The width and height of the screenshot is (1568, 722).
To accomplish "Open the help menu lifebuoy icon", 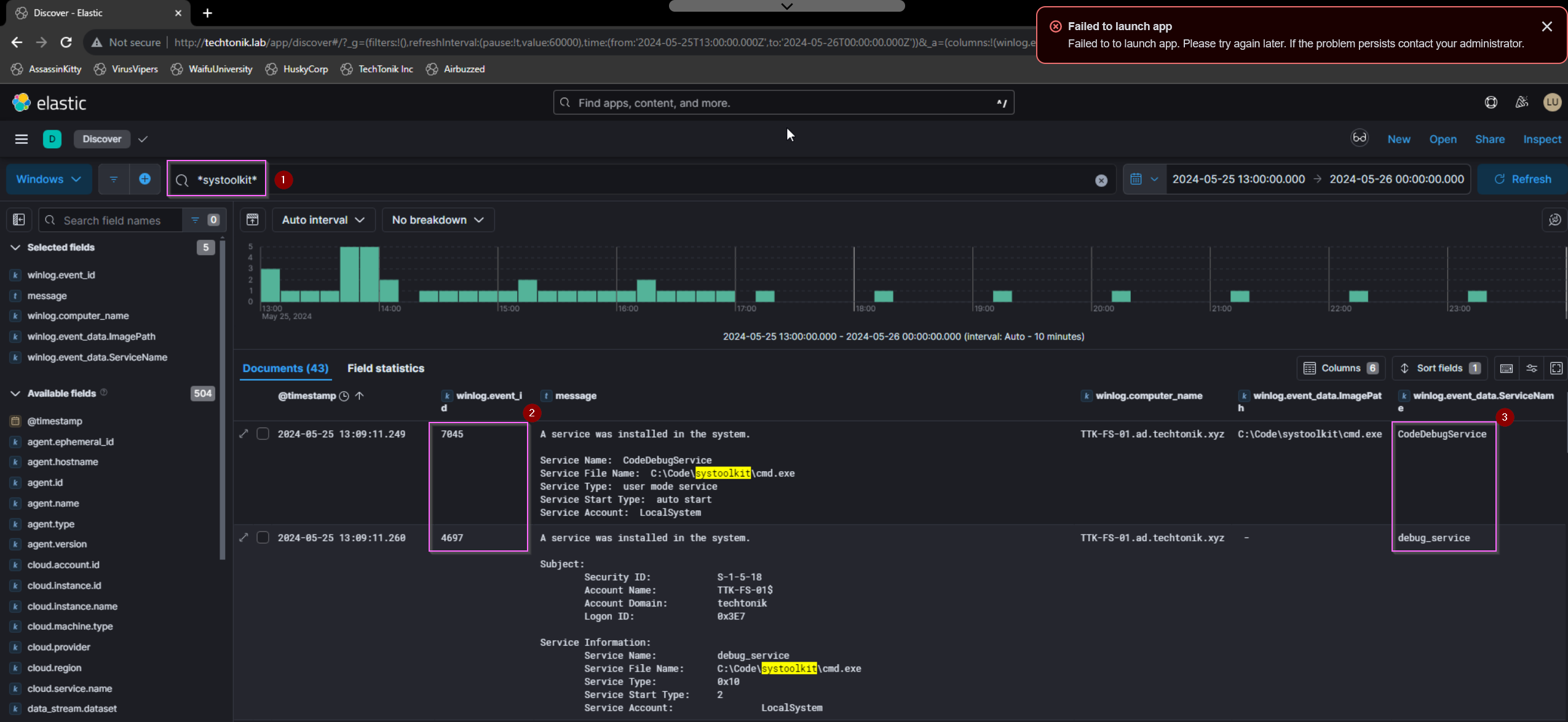I will click(x=1491, y=103).
